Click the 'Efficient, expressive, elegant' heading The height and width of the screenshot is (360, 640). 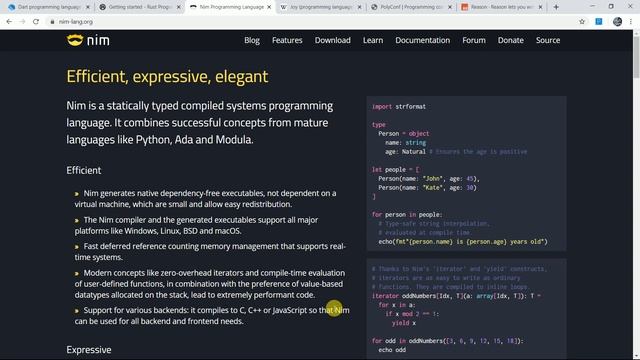click(x=167, y=76)
